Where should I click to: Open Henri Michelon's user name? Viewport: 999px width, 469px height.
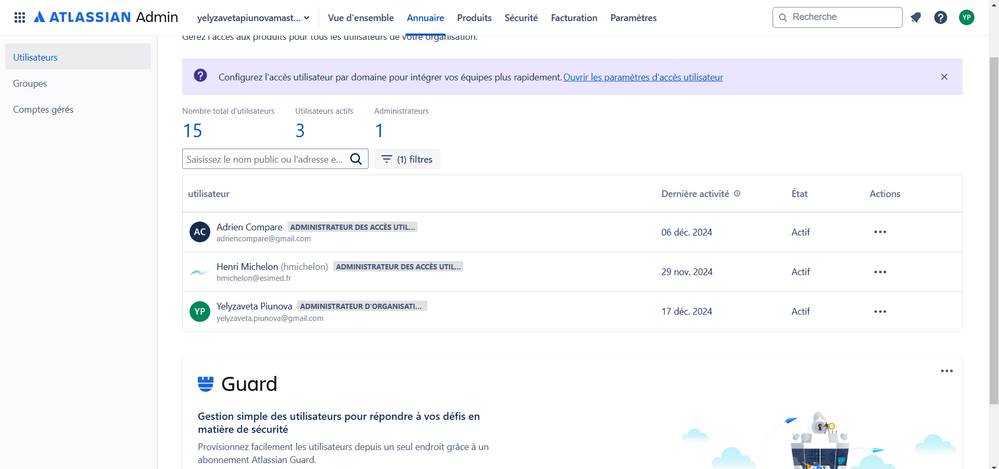(247, 266)
